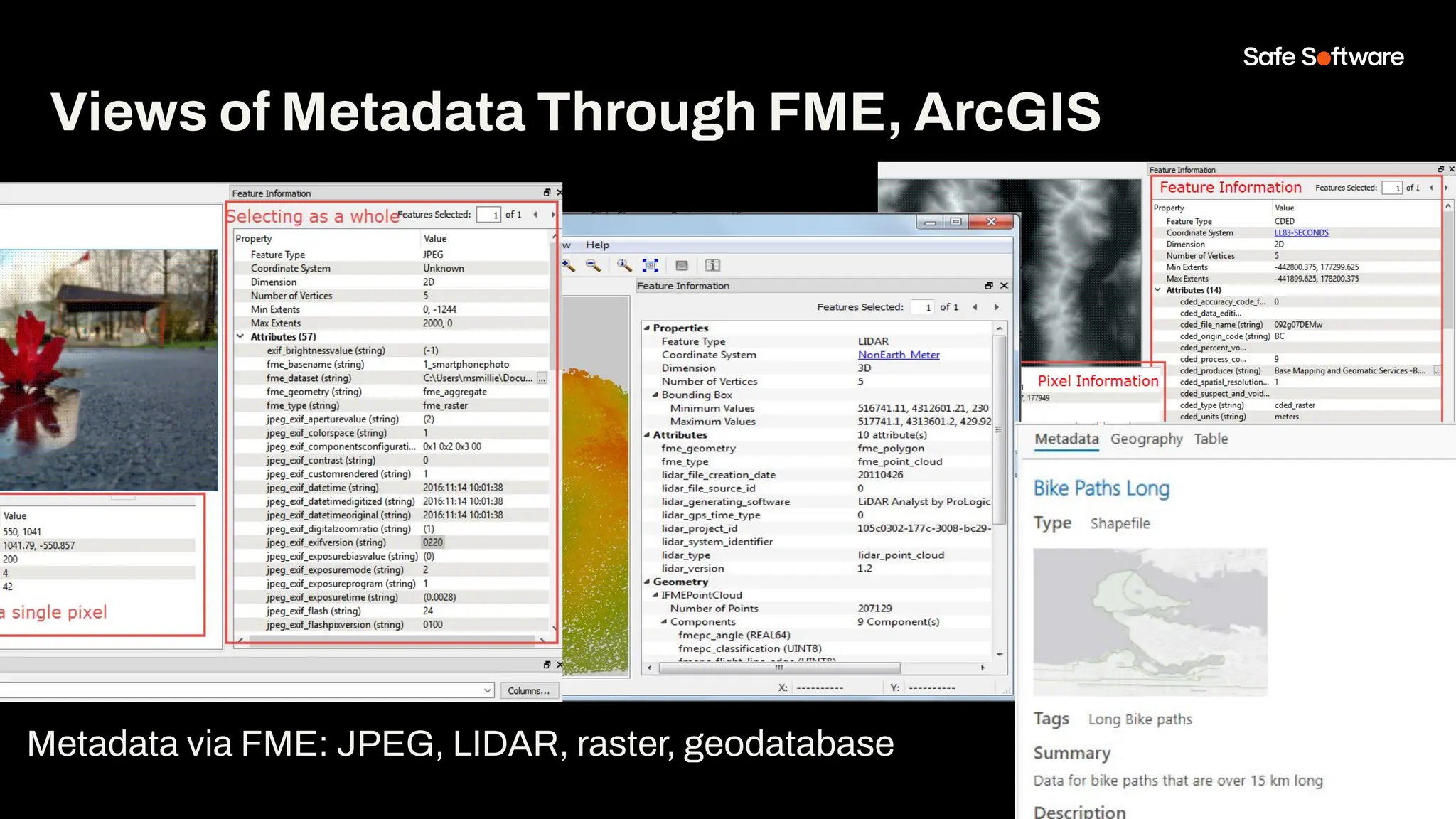Click the Columns... button
This screenshot has height=819, width=1456.
coord(529,690)
